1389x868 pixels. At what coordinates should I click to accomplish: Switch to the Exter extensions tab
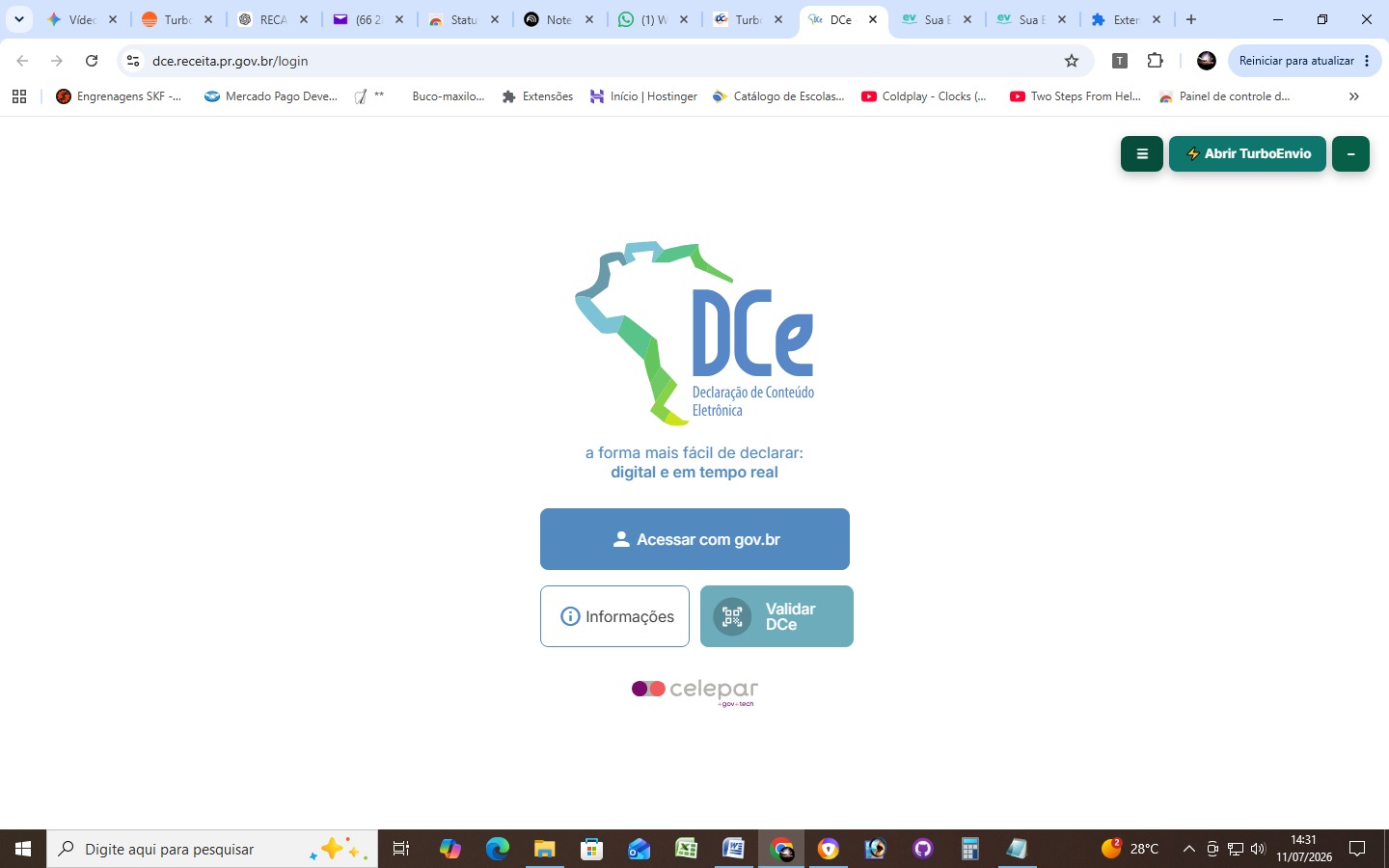[x=1127, y=19]
